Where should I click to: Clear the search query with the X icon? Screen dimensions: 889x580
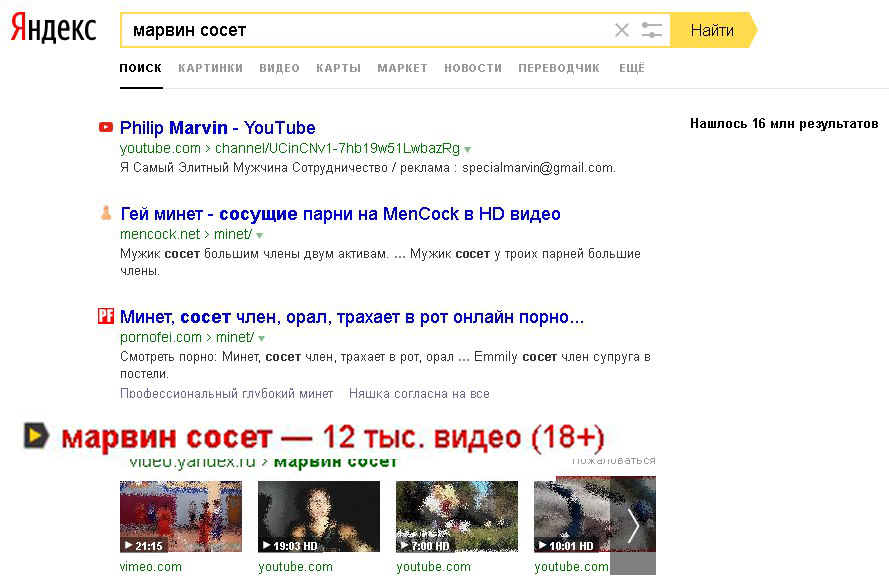622,30
